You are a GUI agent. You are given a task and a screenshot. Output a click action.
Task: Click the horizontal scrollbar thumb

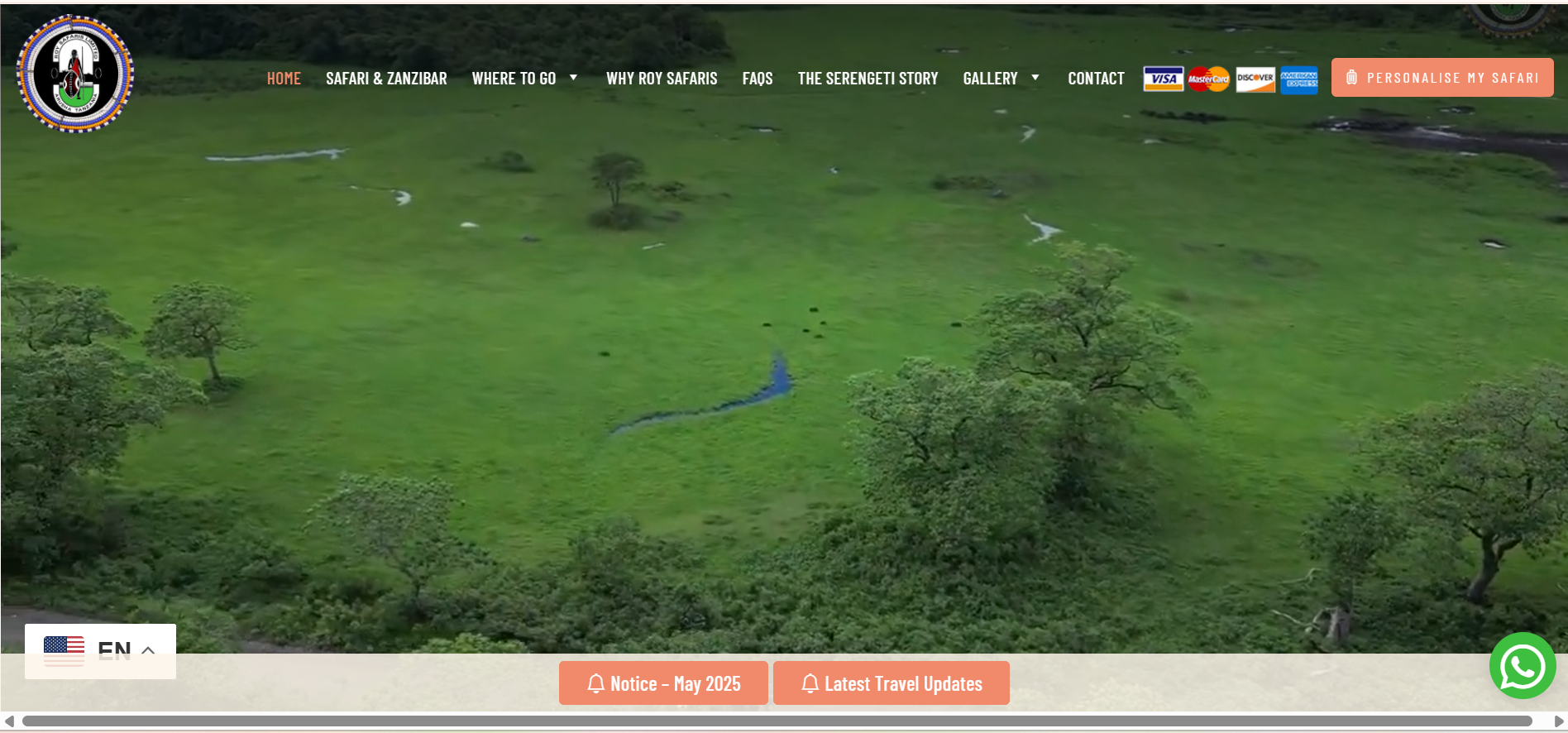pos(777,721)
